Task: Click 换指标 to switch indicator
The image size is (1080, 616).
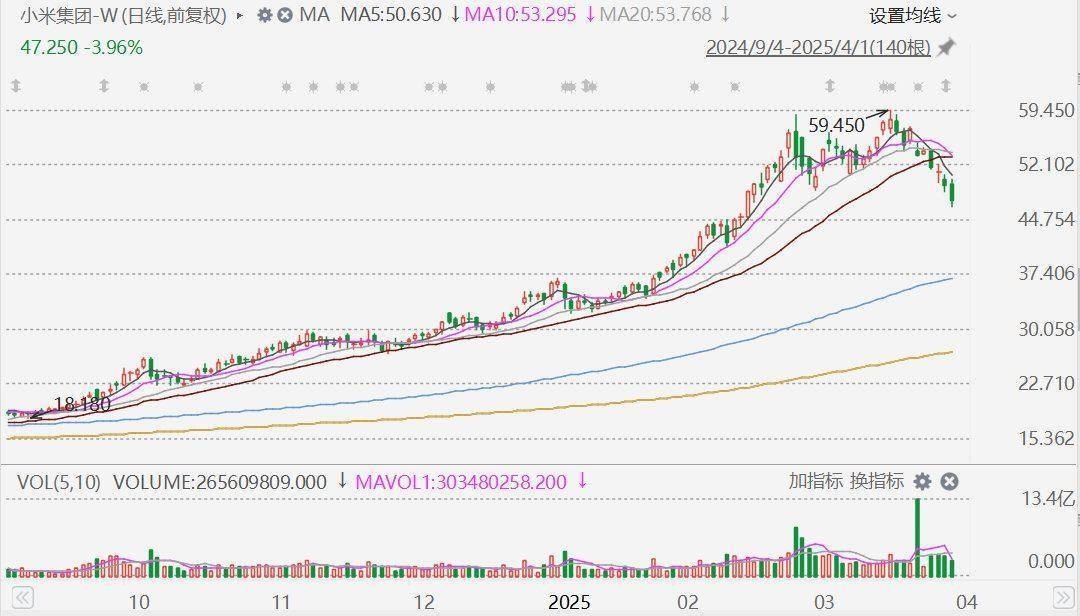Action: (876, 482)
